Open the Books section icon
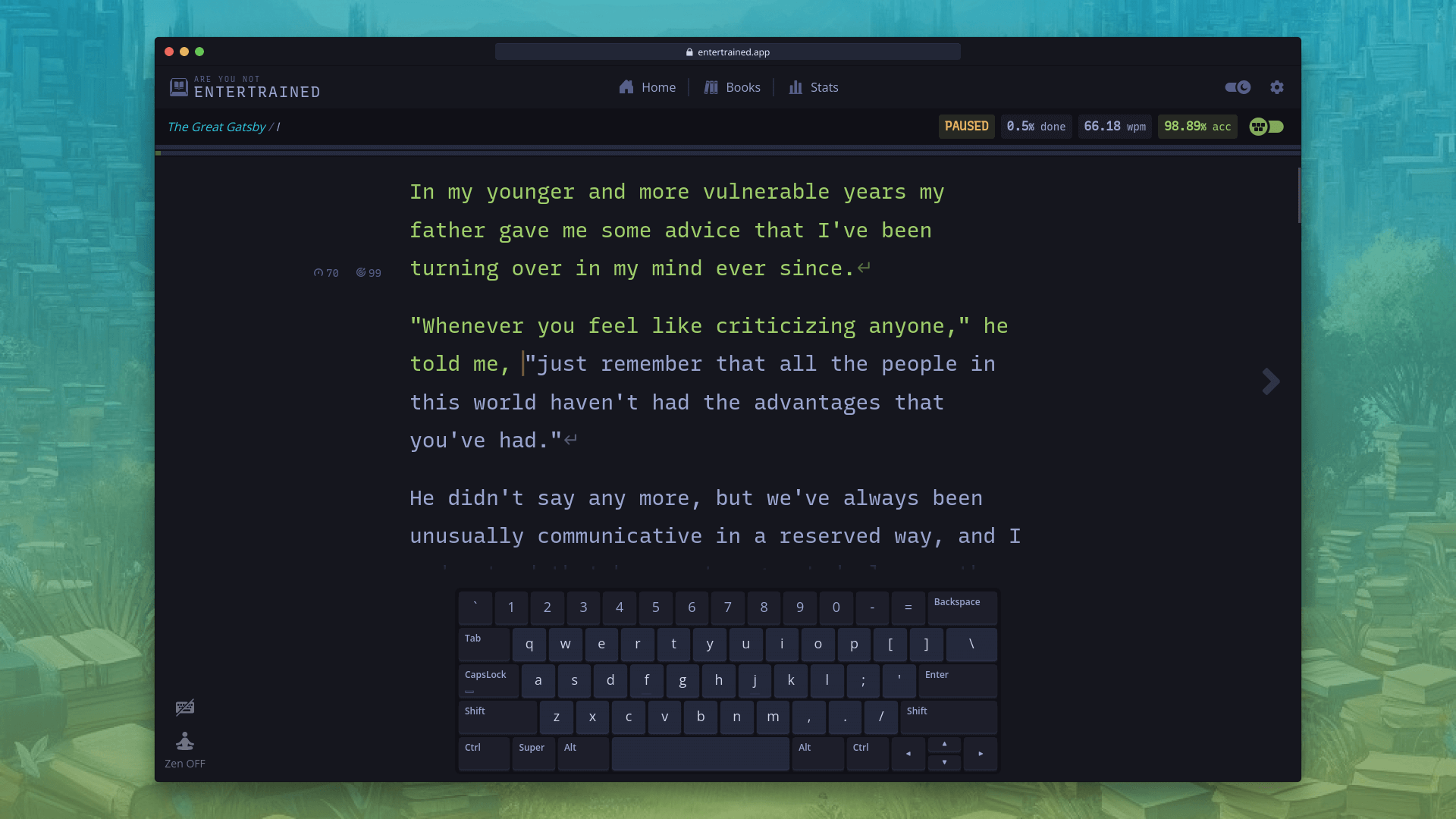 (710, 87)
